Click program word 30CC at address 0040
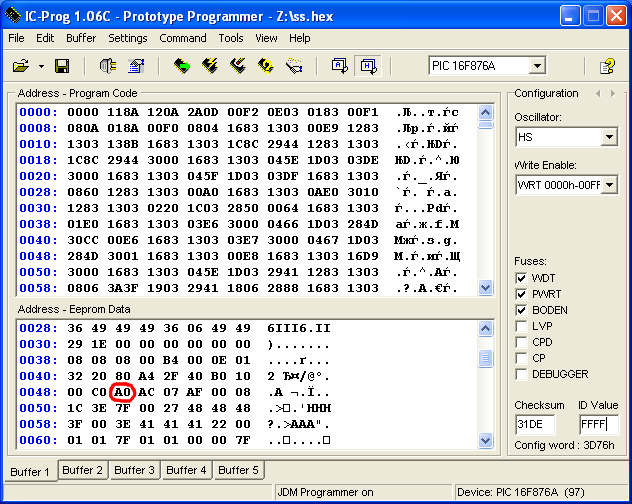The width and height of the screenshot is (632, 504). [83, 240]
